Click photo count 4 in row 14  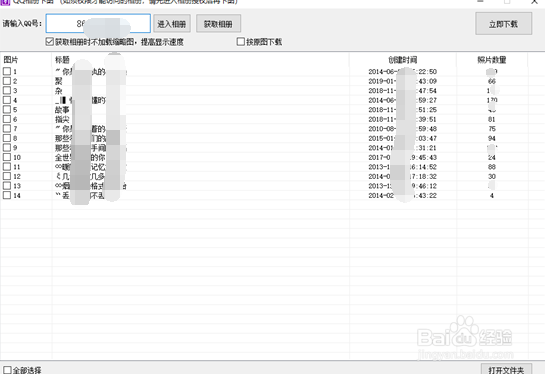pyautogui.click(x=492, y=196)
